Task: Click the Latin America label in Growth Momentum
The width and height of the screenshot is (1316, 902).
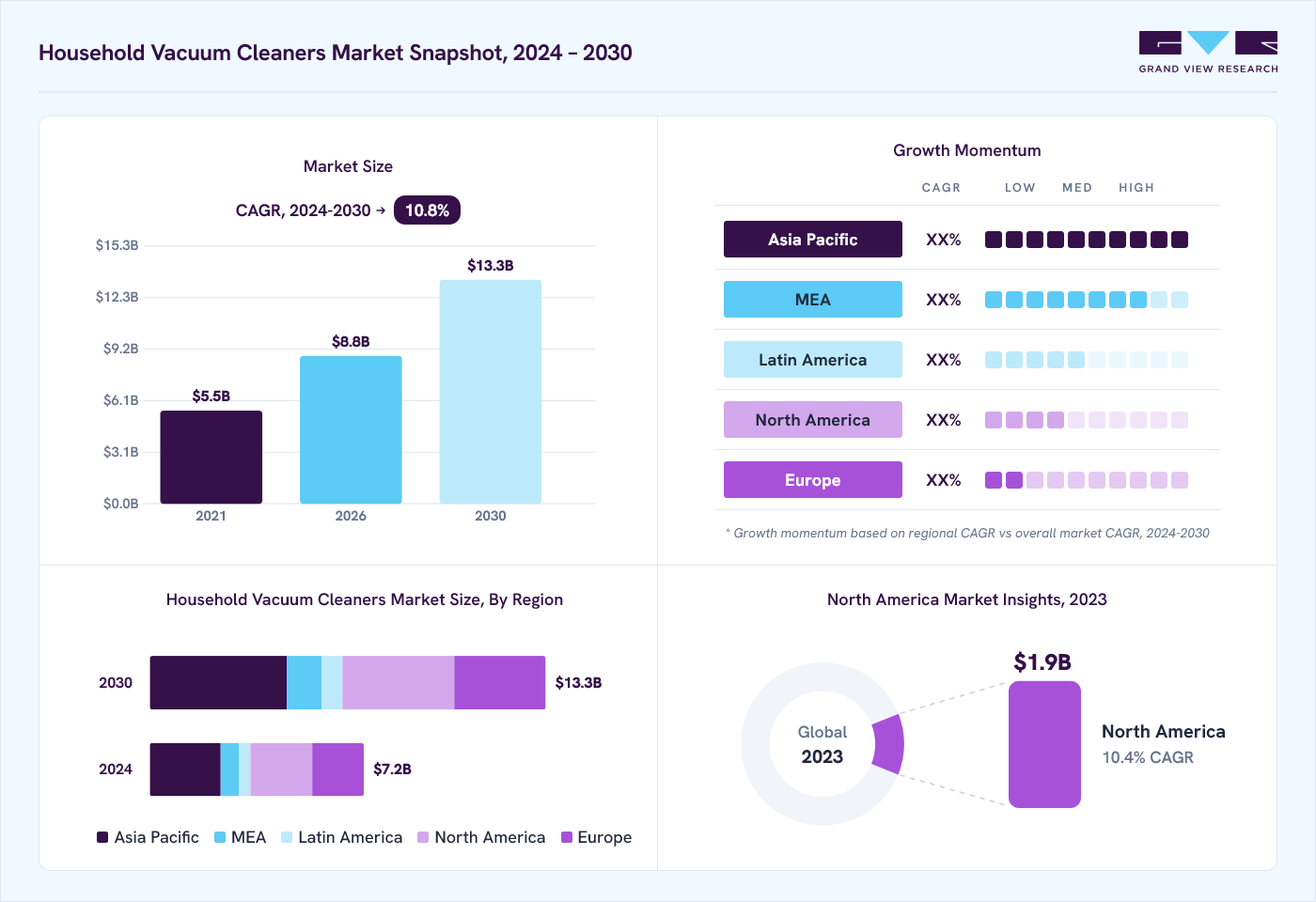Action: click(813, 360)
